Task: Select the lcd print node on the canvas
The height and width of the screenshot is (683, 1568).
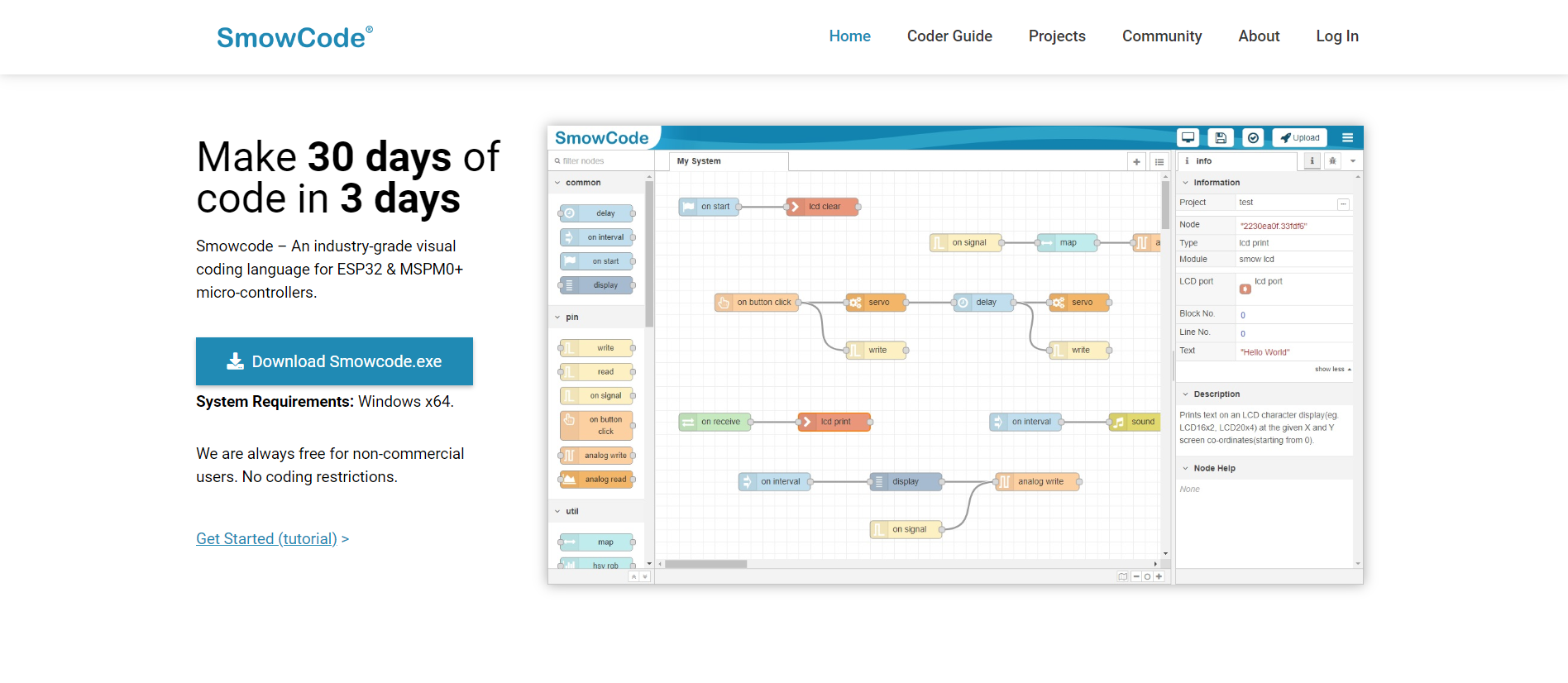Action: tap(835, 422)
